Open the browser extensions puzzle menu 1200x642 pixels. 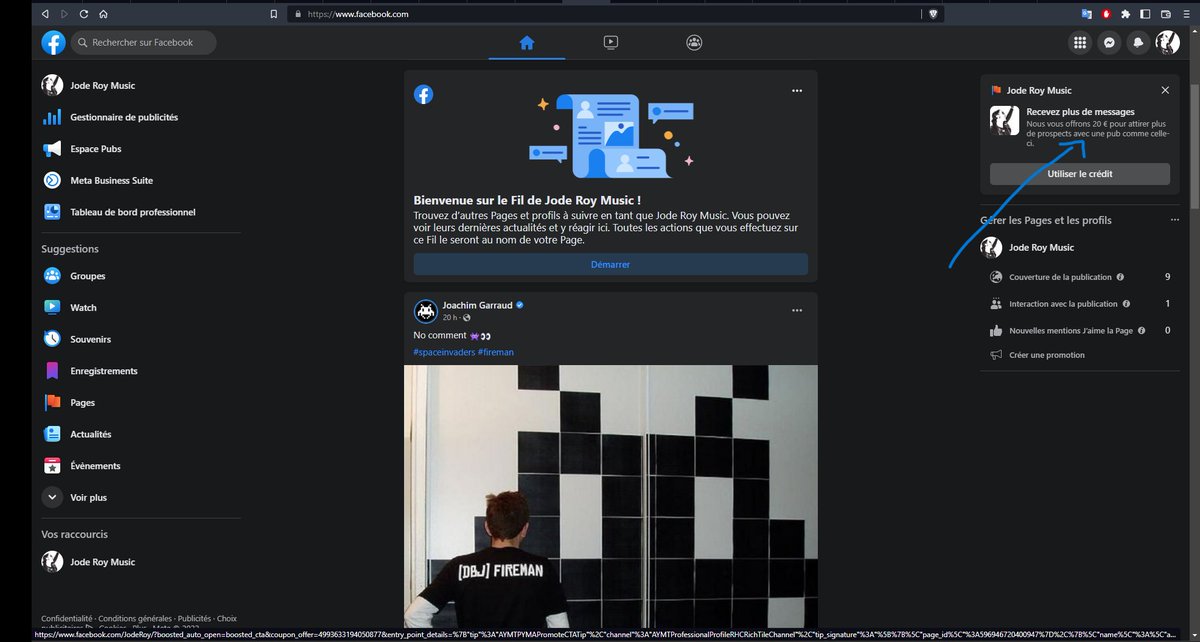tap(1126, 14)
